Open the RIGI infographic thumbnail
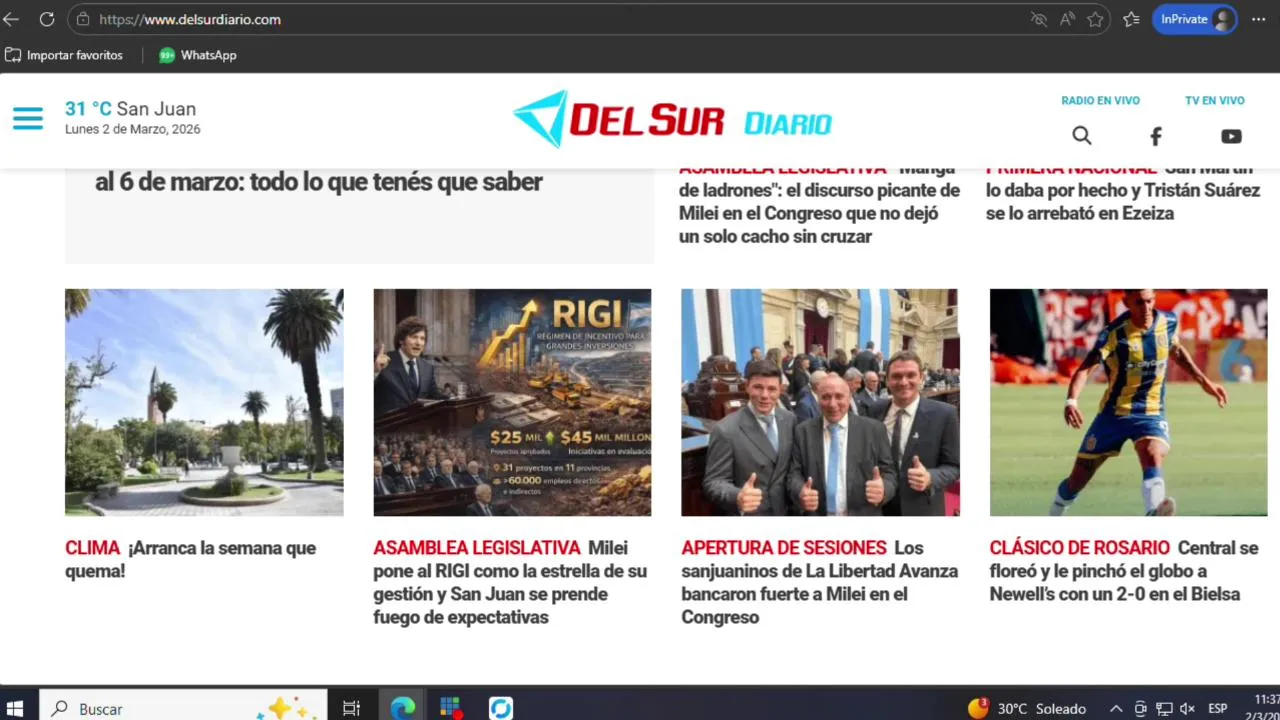Image resolution: width=1280 pixels, height=720 pixels. [512, 402]
